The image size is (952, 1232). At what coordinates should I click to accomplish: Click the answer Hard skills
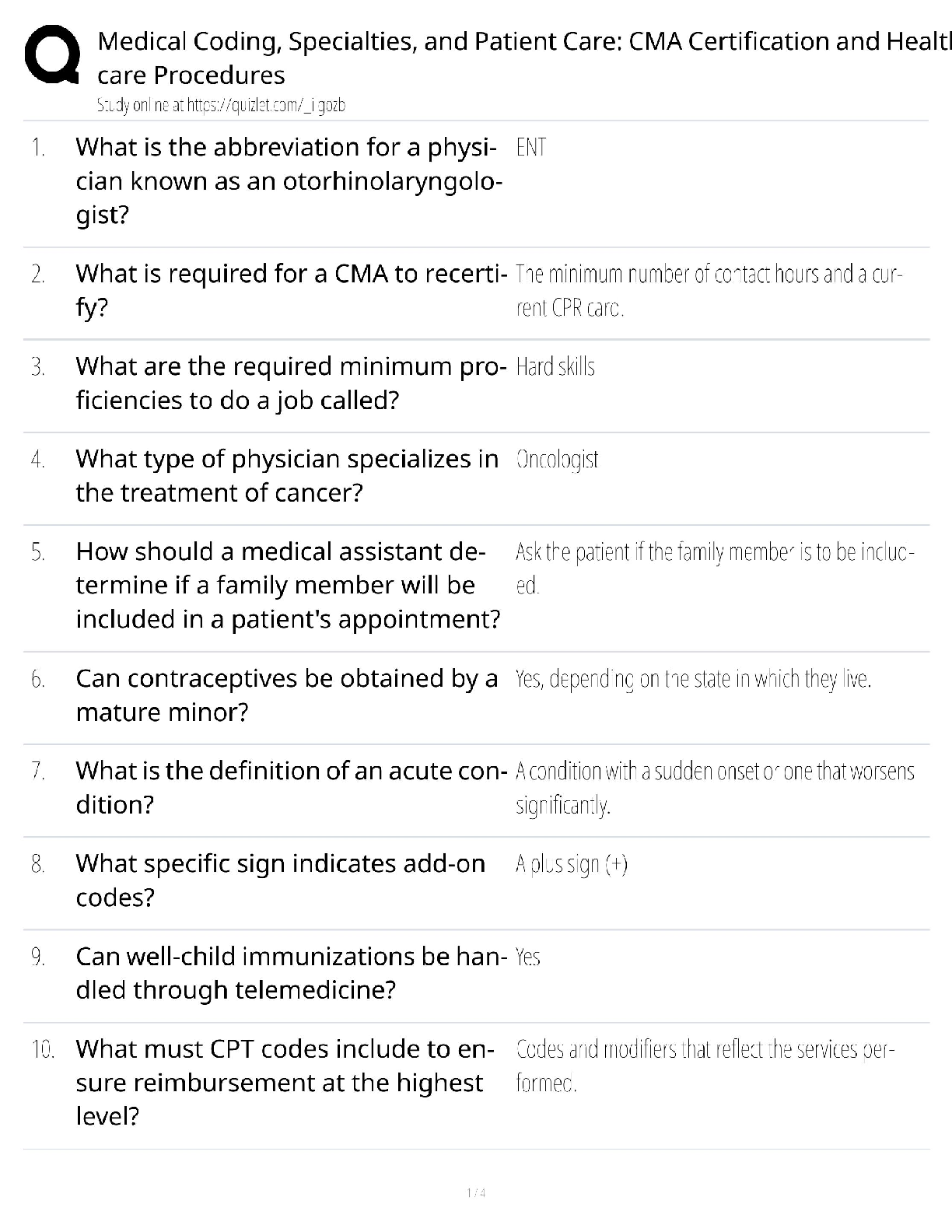click(555, 366)
